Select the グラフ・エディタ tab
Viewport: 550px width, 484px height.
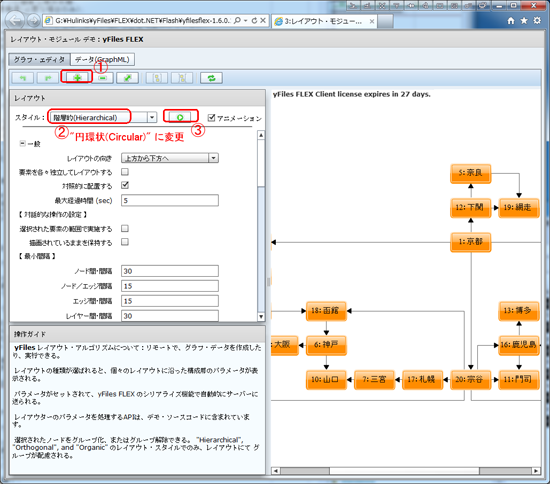[x=39, y=60]
